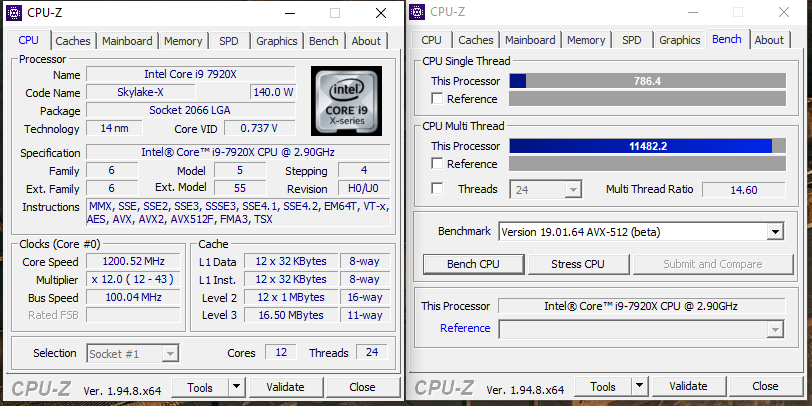Image resolution: width=812 pixels, height=406 pixels.
Task: Open Bench tab in left CPU-Z window
Action: coord(324,41)
